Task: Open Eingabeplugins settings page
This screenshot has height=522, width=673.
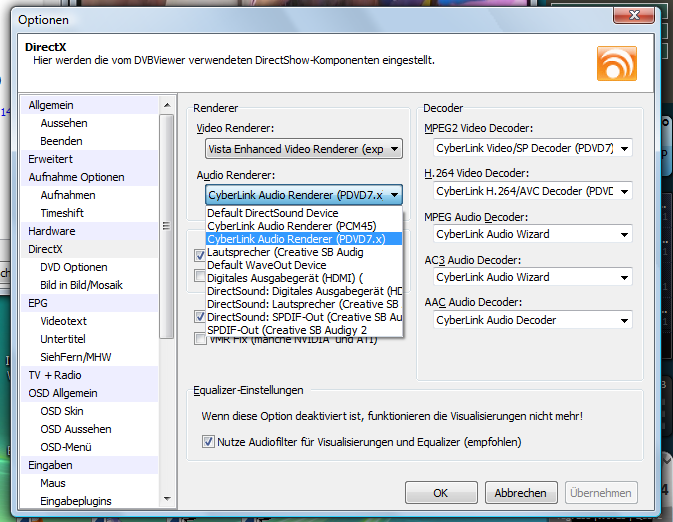Action: [90, 501]
